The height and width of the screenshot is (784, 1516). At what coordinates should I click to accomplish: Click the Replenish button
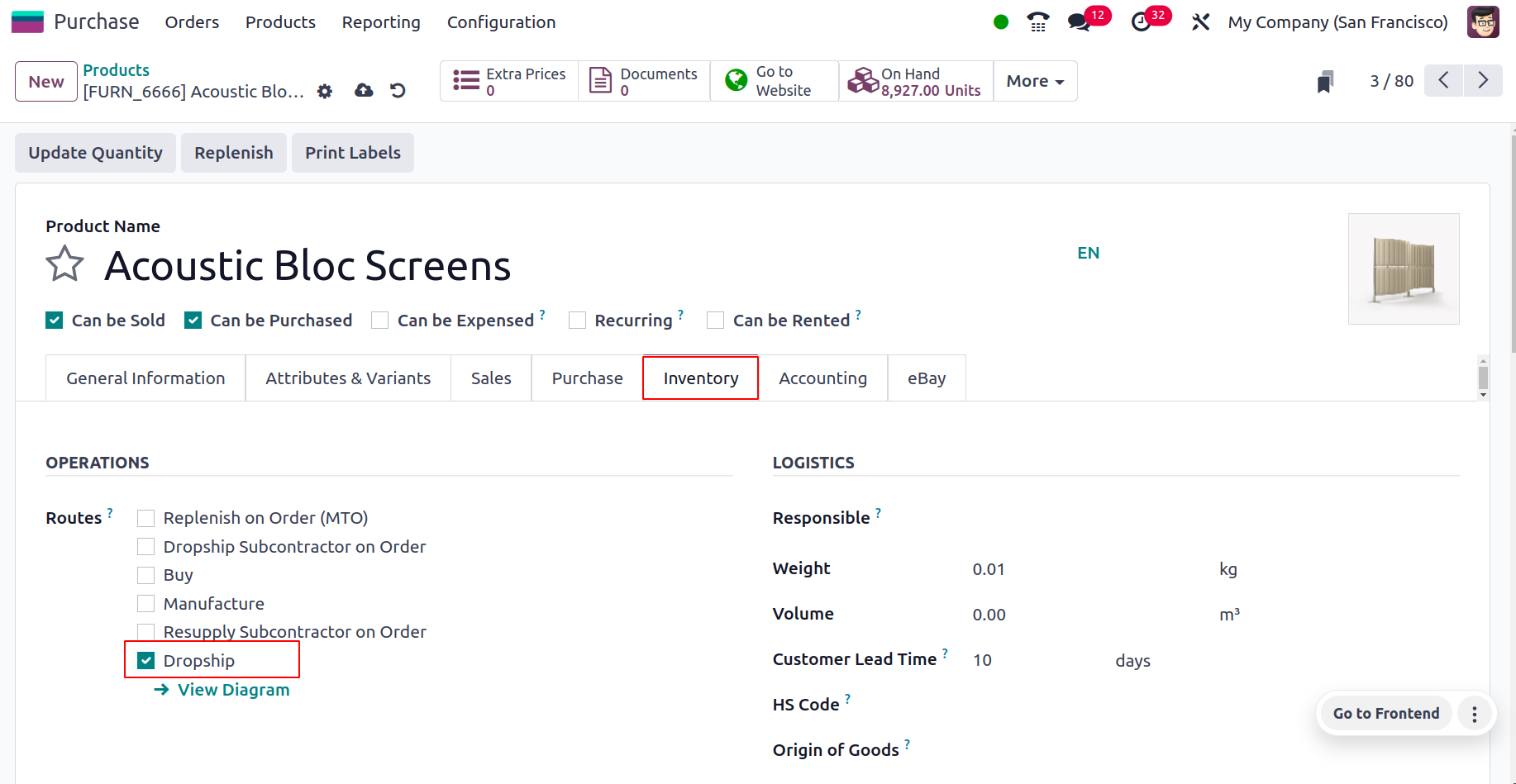[233, 152]
